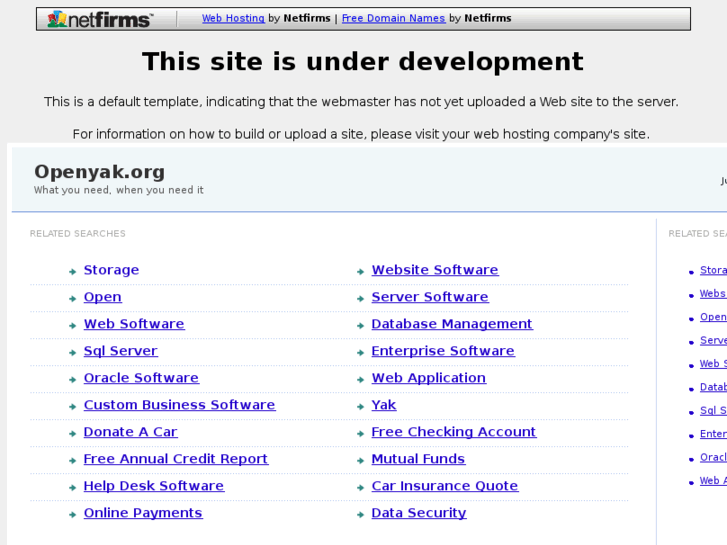Screen dimensions: 727x545
Task: Click the arrow icon beside Free Checking Account
Action: 360,433
